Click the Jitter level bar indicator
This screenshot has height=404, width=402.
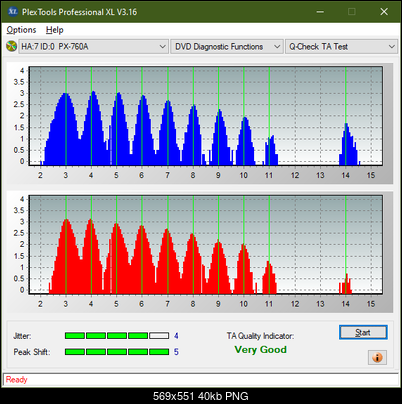pos(117,335)
